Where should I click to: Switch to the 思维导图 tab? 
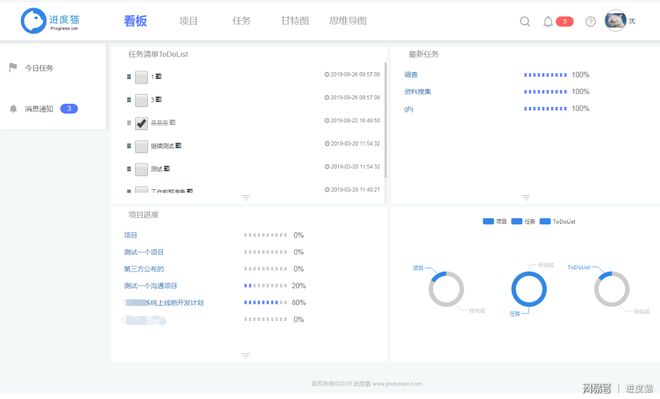click(348, 21)
